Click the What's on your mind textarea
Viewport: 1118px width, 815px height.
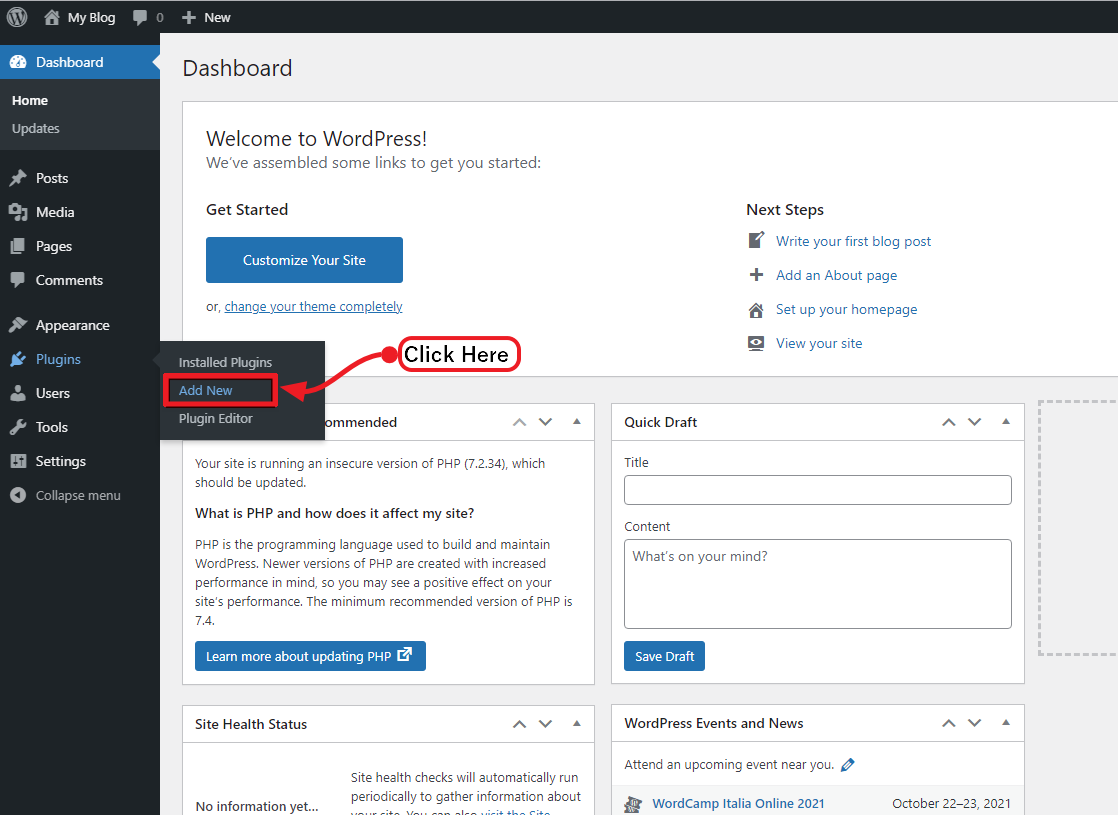point(818,584)
